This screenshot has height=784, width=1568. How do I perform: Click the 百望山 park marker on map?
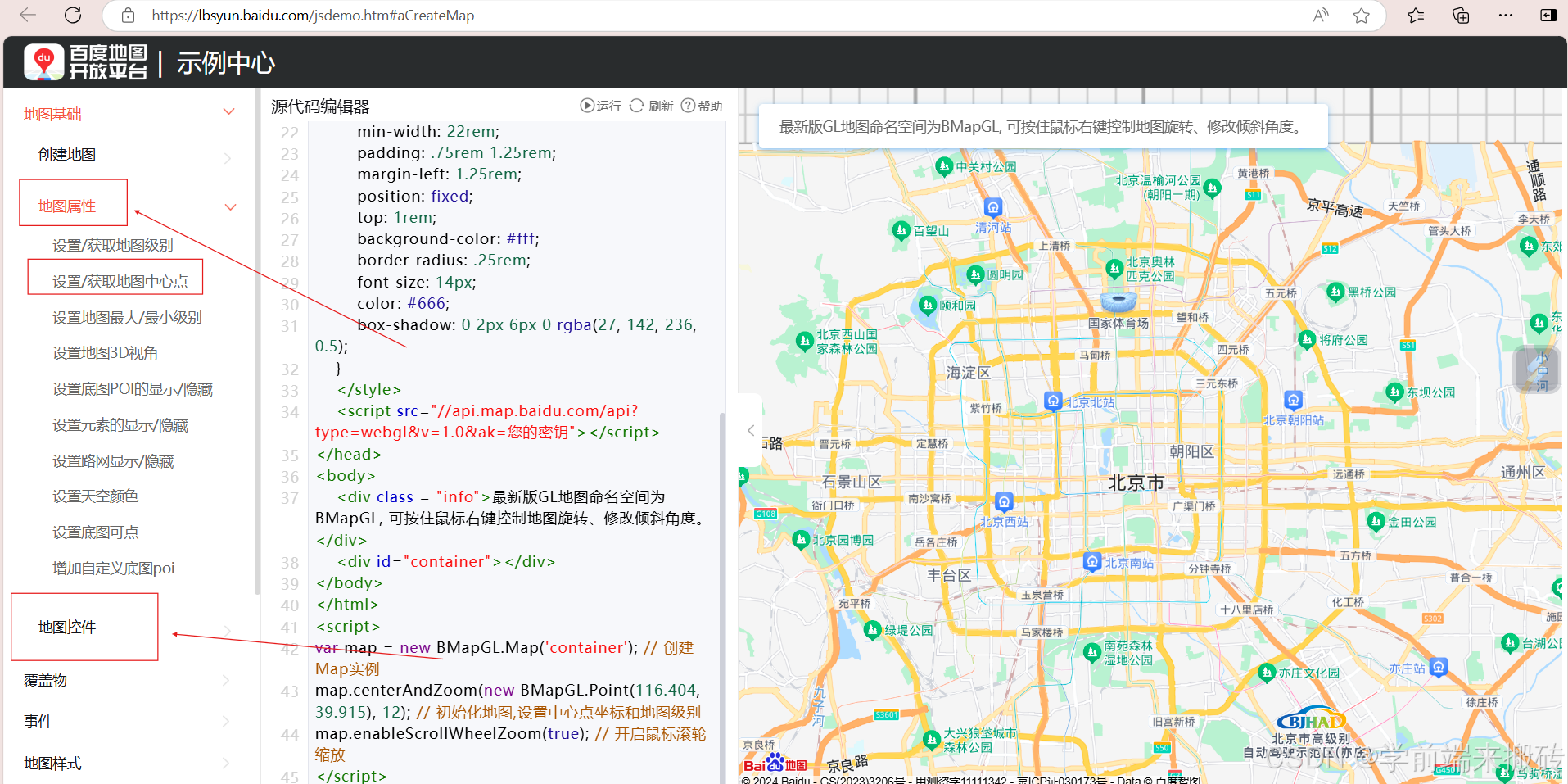[x=901, y=230]
